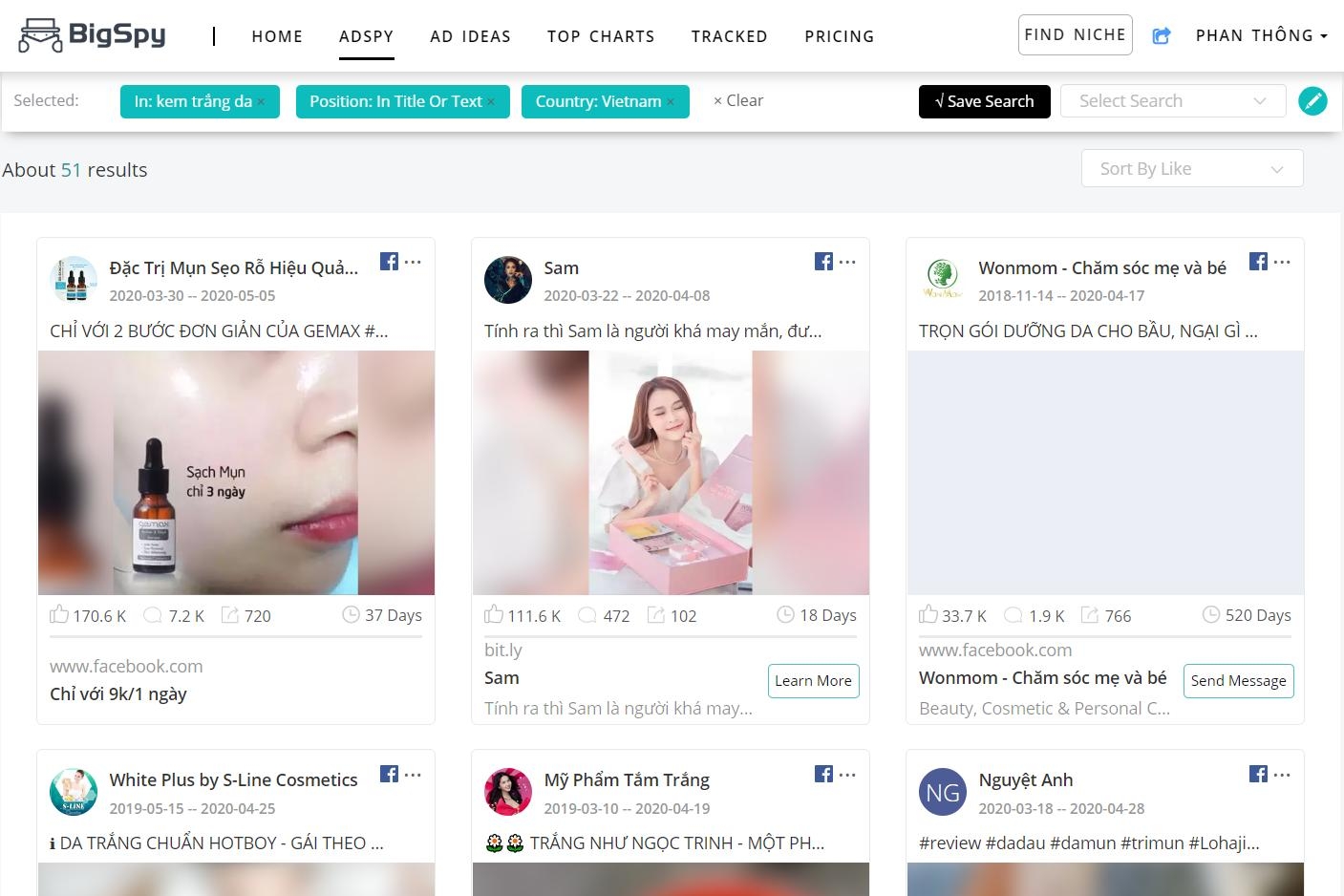Click Facebook icon on White Plus card
This screenshot has height=896, width=1344.
pos(389,774)
